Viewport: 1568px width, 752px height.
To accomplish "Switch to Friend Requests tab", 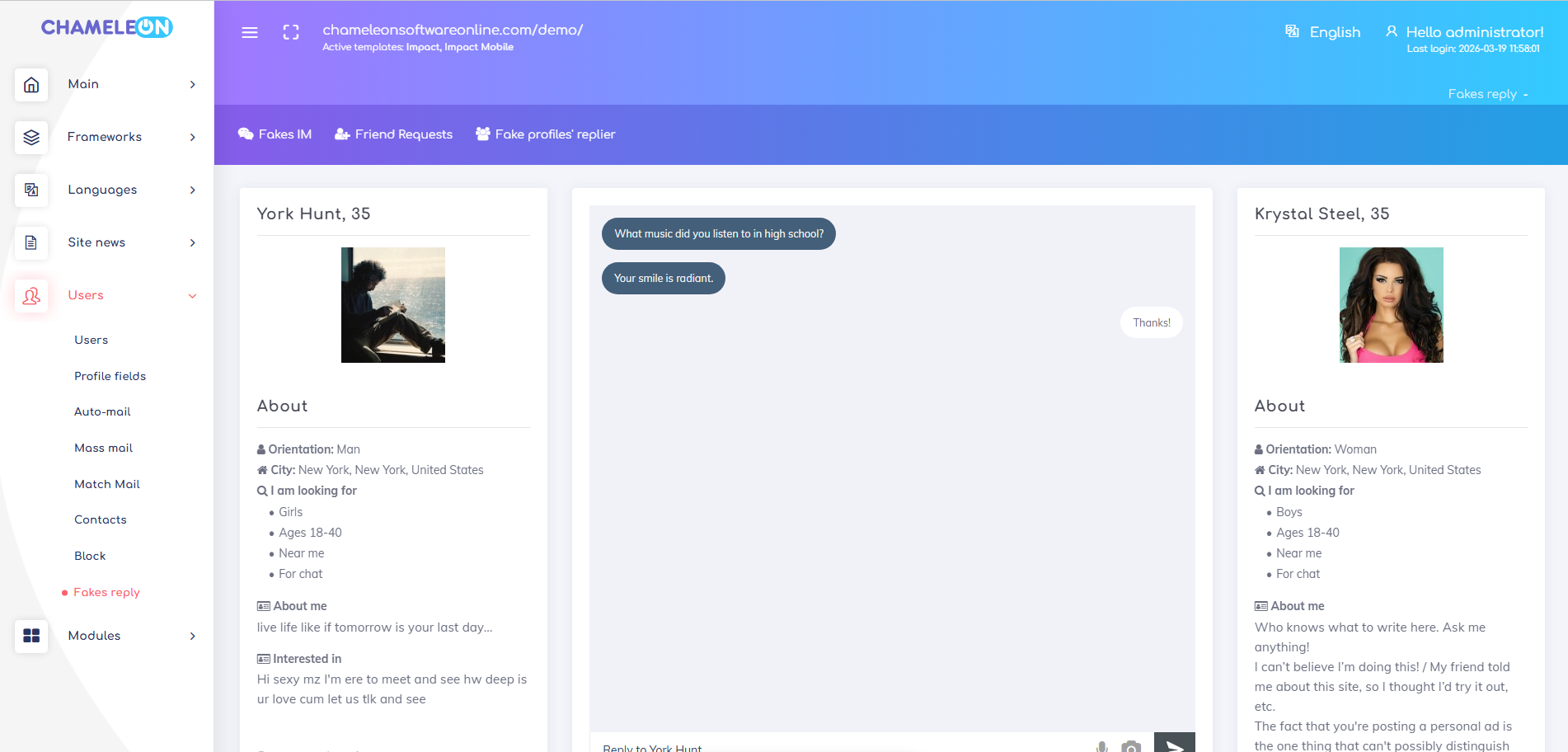I will click(393, 134).
